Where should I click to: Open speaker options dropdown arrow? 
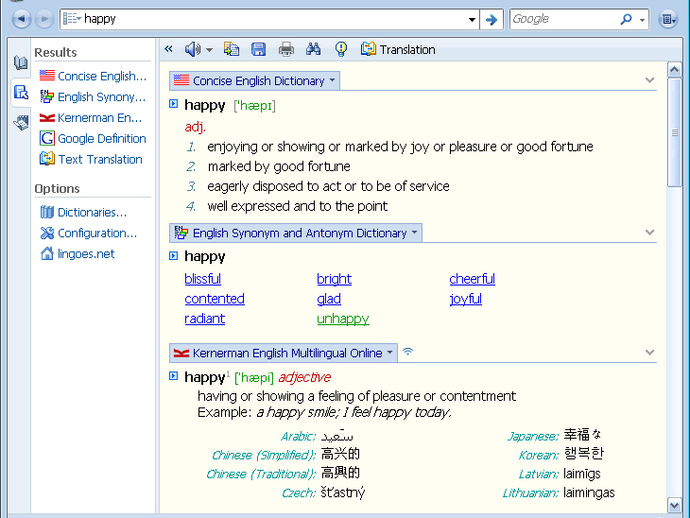[209, 50]
